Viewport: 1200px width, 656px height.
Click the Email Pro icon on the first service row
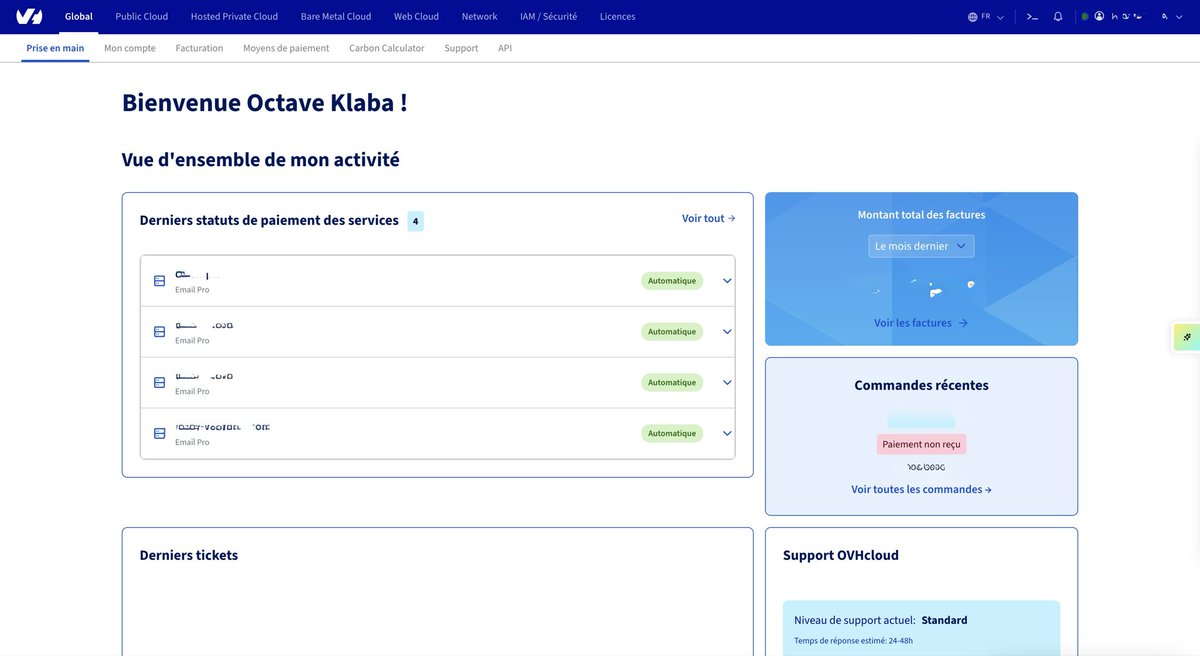pyautogui.click(x=159, y=280)
